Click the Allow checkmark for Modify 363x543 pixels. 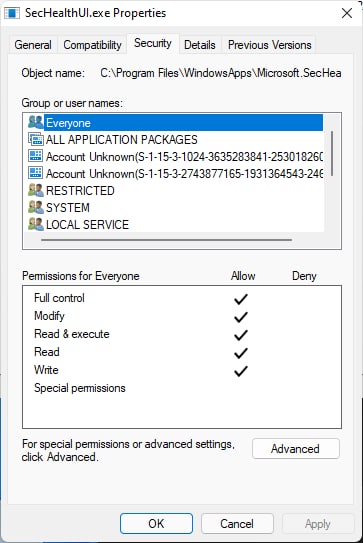pos(241,317)
